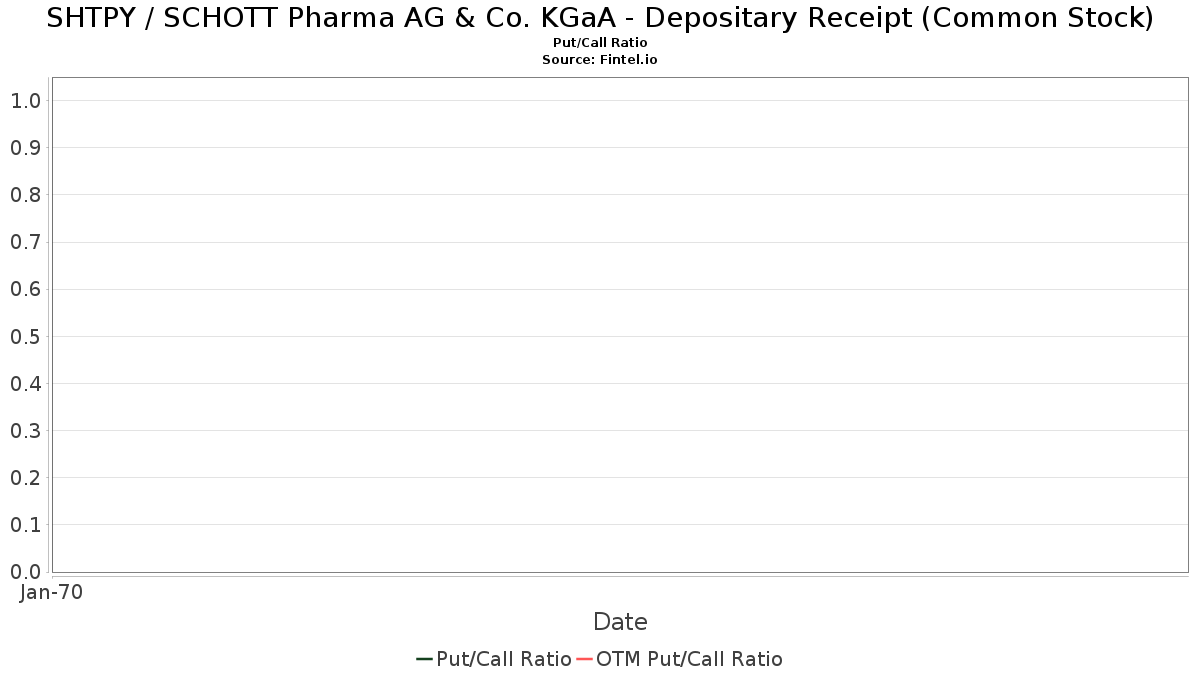The width and height of the screenshot is (1200, 675).
Task: Click the Source: Fintel.io label
Action: [x=600, y=60]
